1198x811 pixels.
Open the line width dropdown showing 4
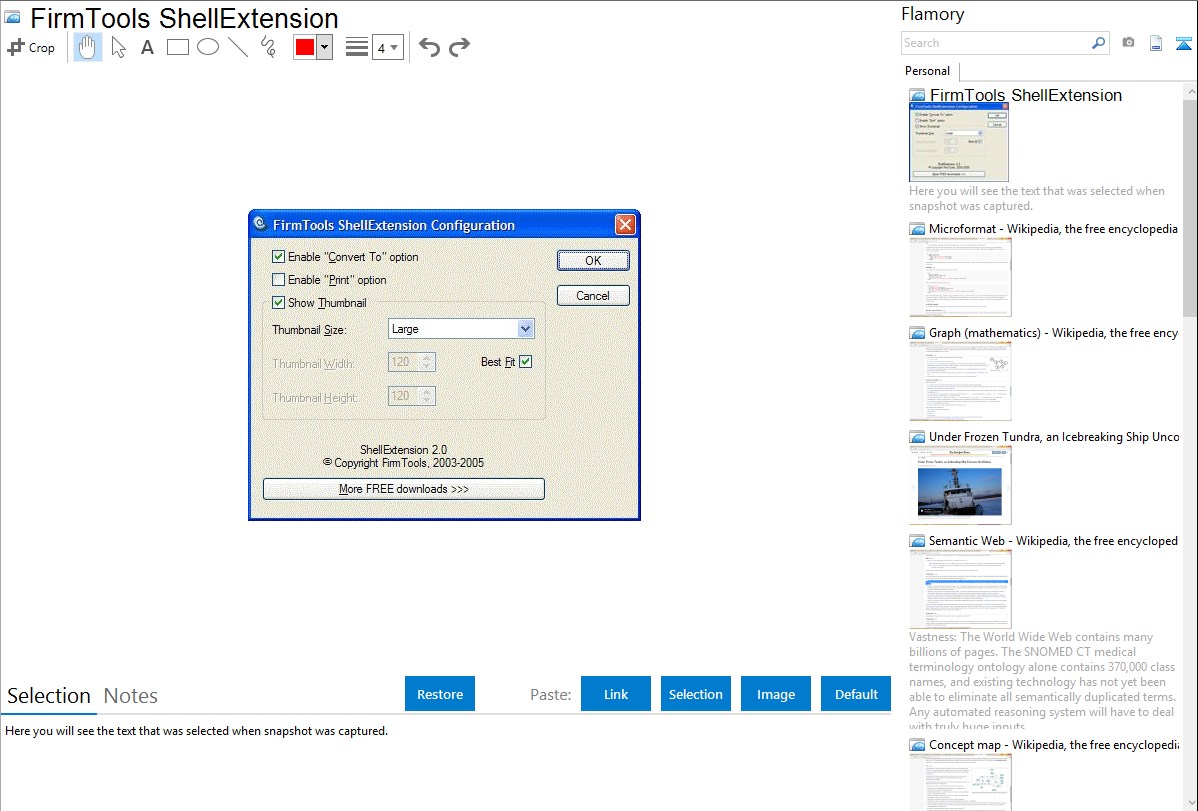pos(388,47)
